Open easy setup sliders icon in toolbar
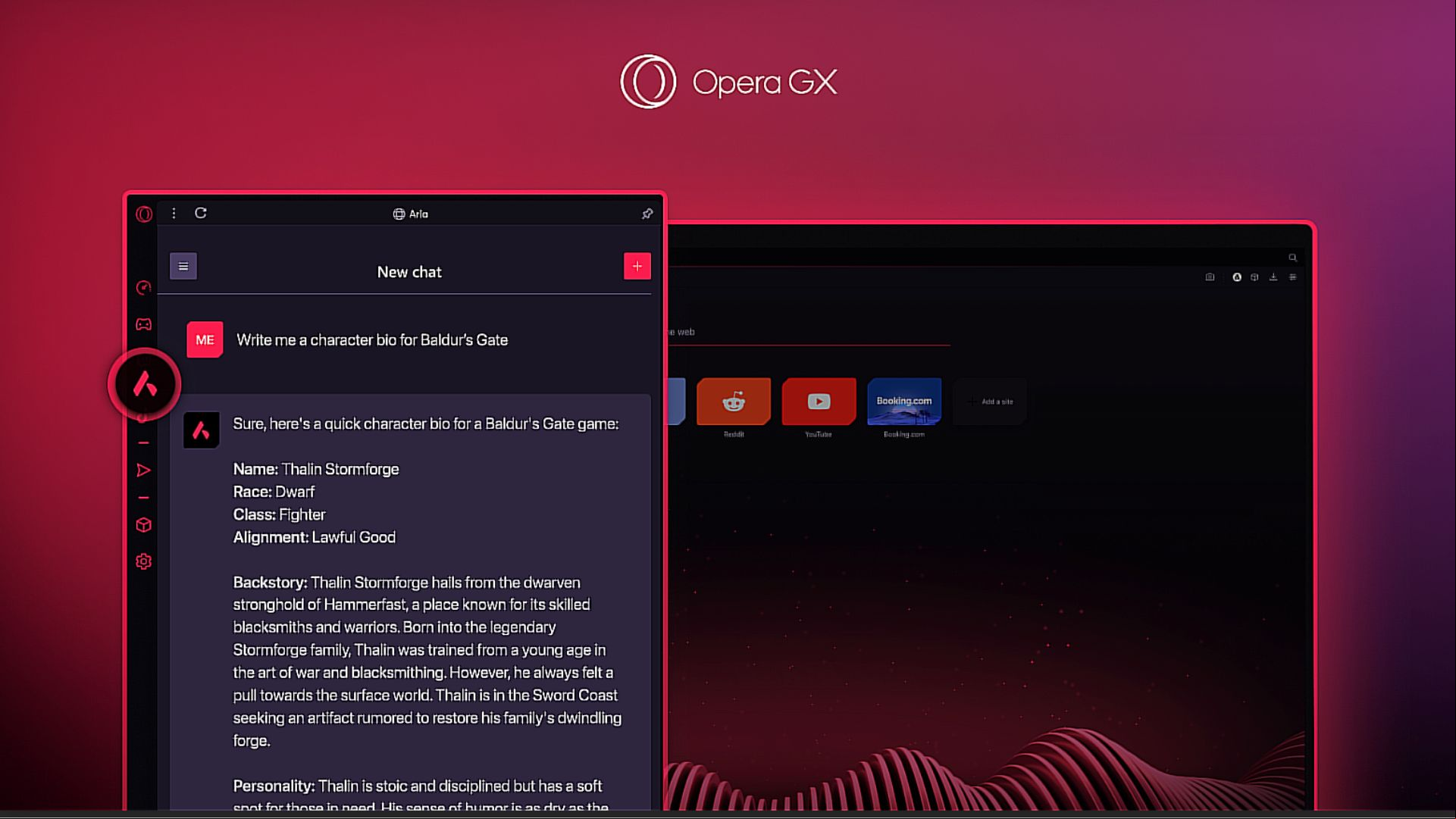Image resolution: width=1456 pixels, height=819 pixels. tap(1292, 277)
